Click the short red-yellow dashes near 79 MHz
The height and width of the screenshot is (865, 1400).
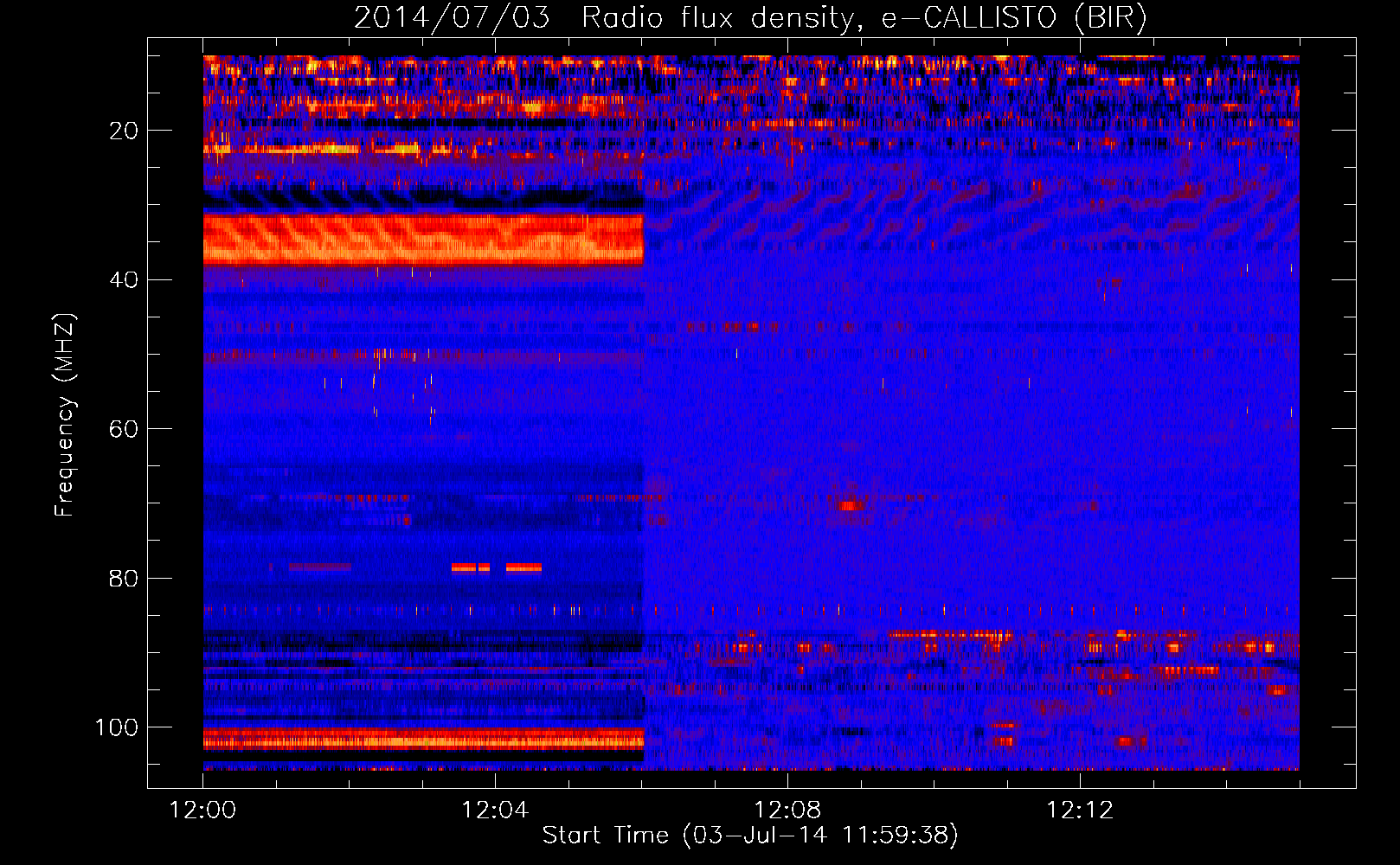497,567
